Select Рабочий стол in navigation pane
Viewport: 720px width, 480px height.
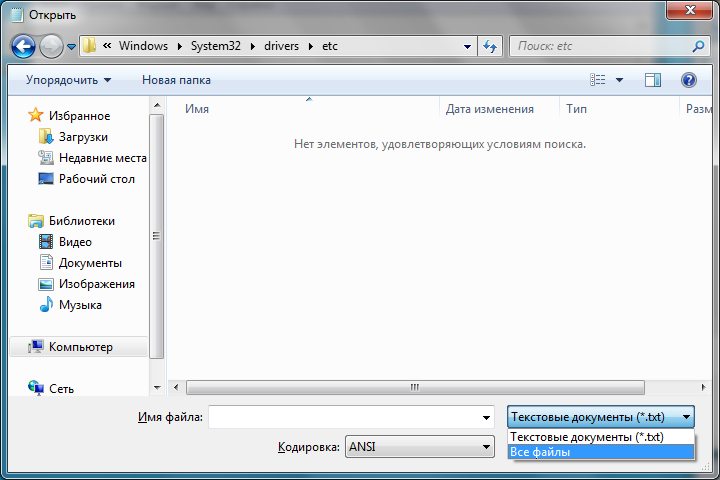click(x=96, y=179)
